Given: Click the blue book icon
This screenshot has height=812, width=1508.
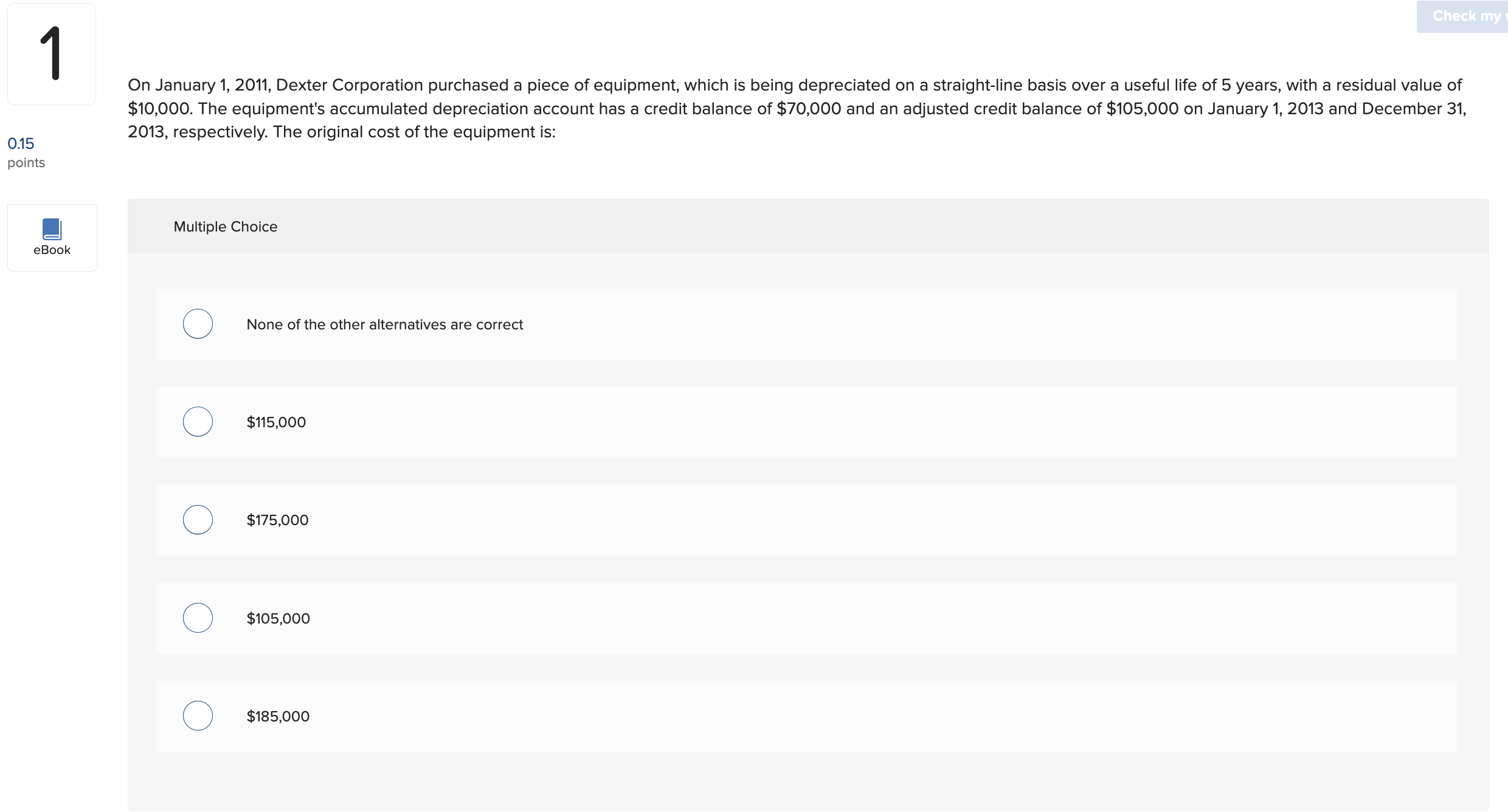Looking at the screenshot, I should (x=52, y=229).
